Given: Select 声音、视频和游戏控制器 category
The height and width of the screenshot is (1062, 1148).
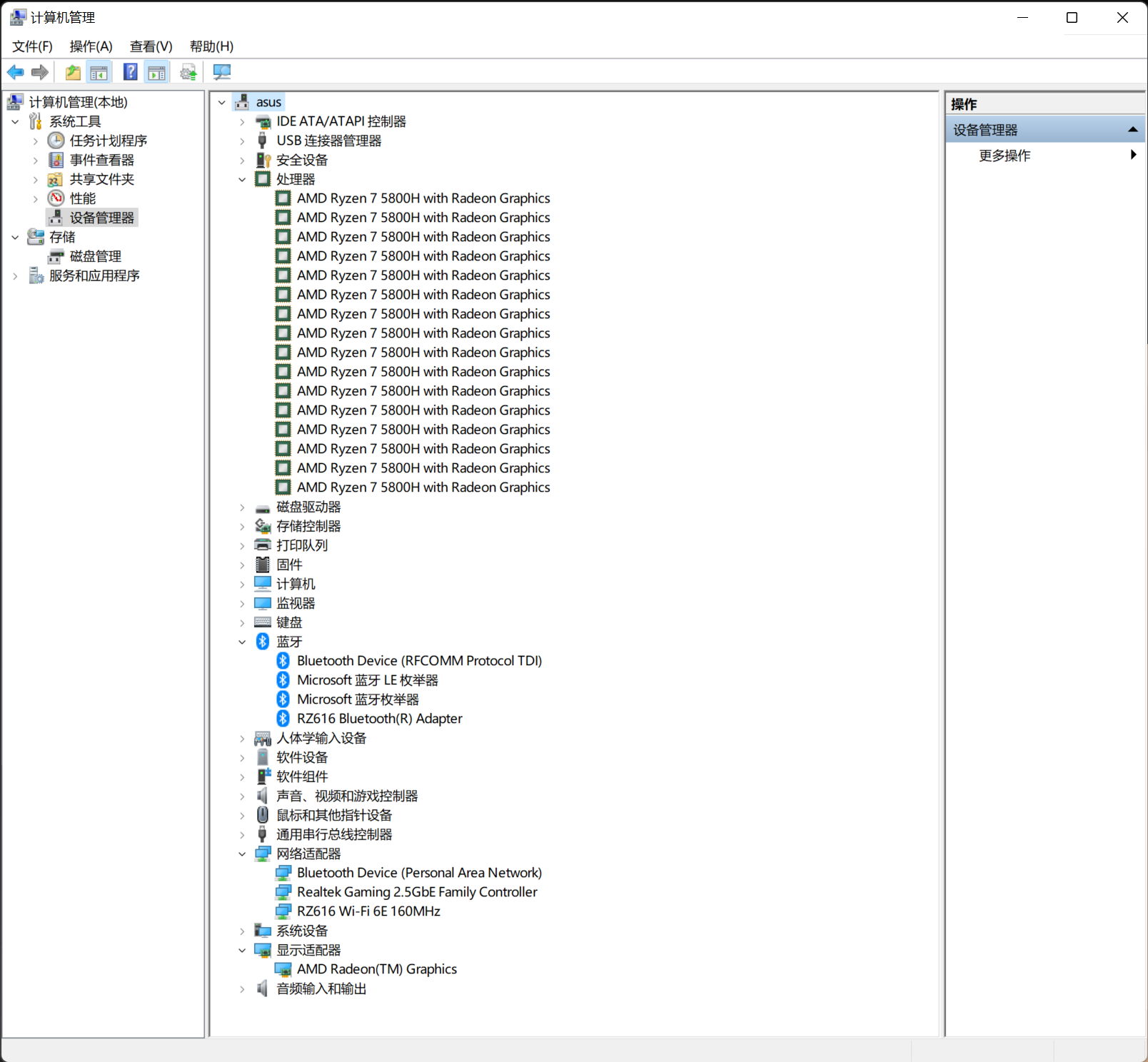Looking at the screenshot, I should (347, 796).
